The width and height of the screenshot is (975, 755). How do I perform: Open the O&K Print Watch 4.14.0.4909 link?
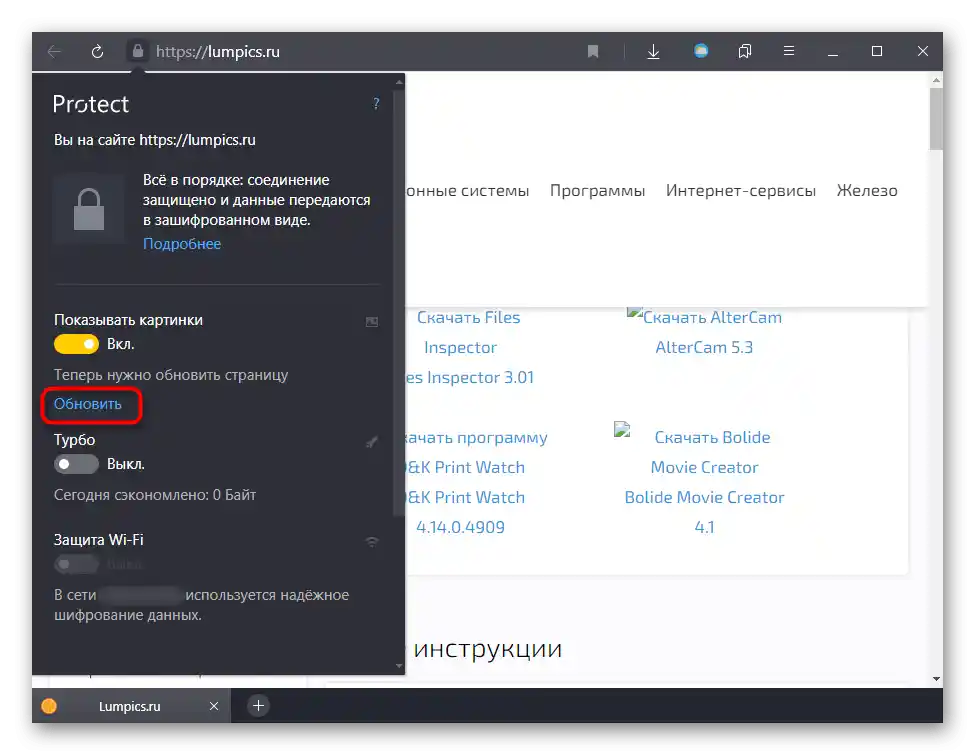click(x=465, y=512)
